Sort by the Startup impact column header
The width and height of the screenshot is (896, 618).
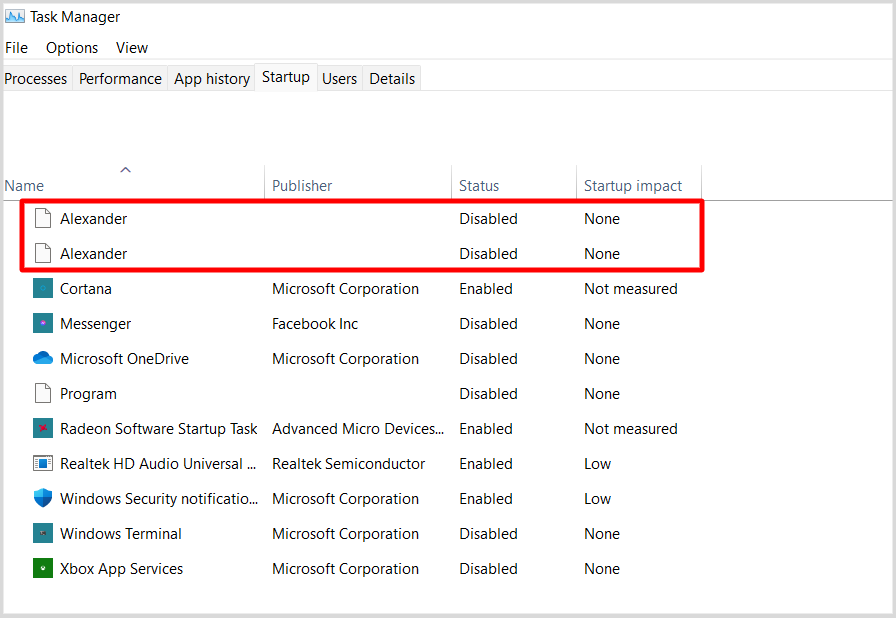(x=633, y=186)
